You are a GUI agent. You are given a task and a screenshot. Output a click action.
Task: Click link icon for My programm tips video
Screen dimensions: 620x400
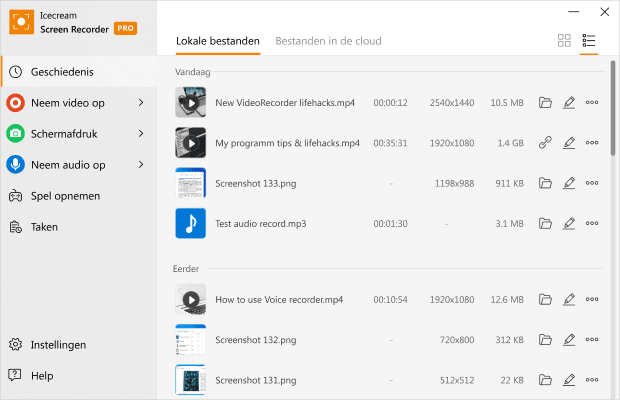point(545,143)
